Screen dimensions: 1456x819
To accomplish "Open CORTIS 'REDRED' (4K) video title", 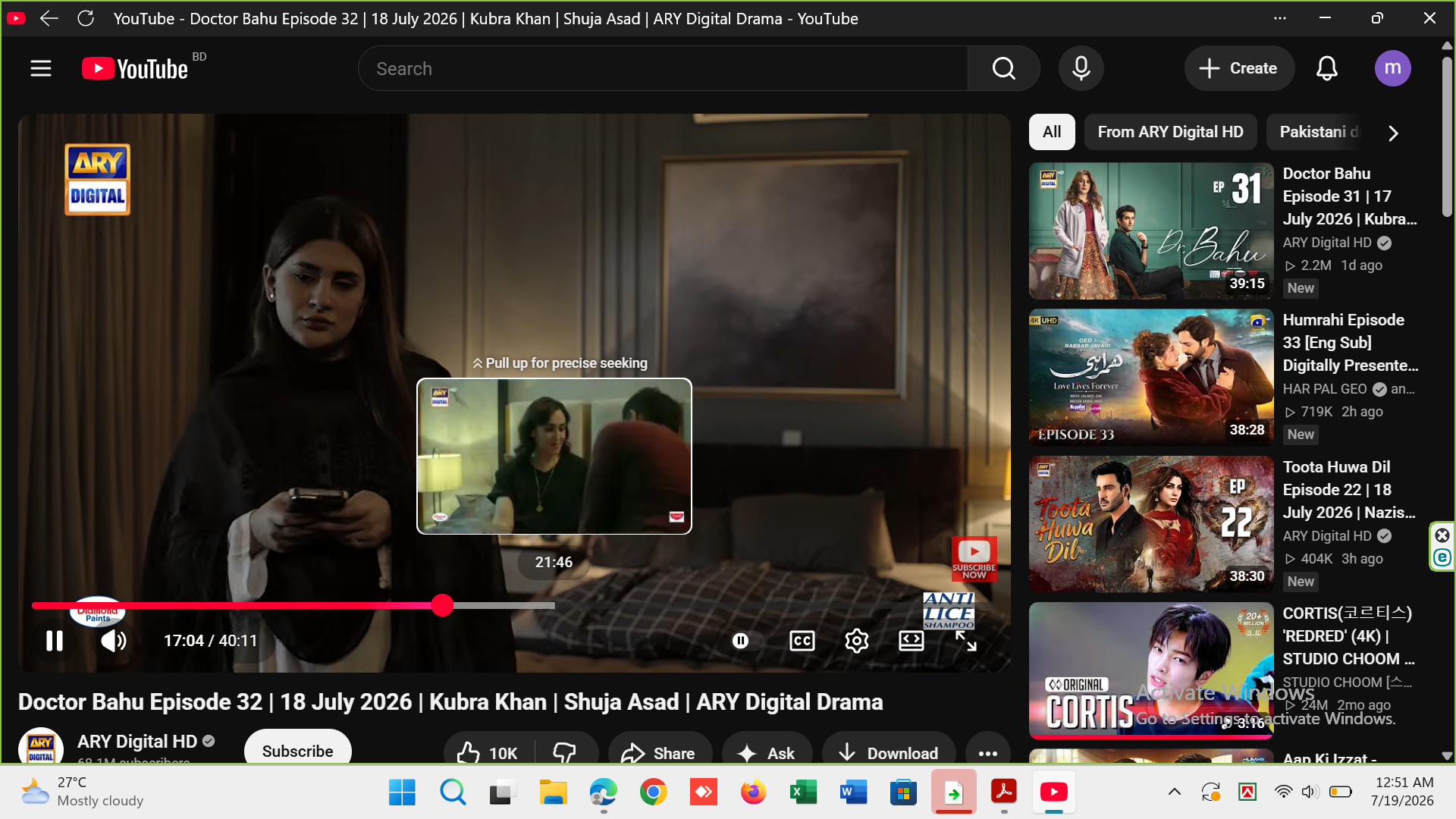I will coord(1349,636).
